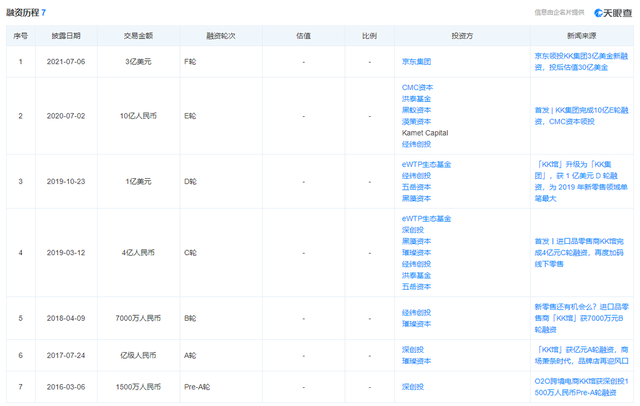Screen dimensions: 640x406
Task: Open 经纬创投 investor link in E轮 row
Action: [416, 144]
